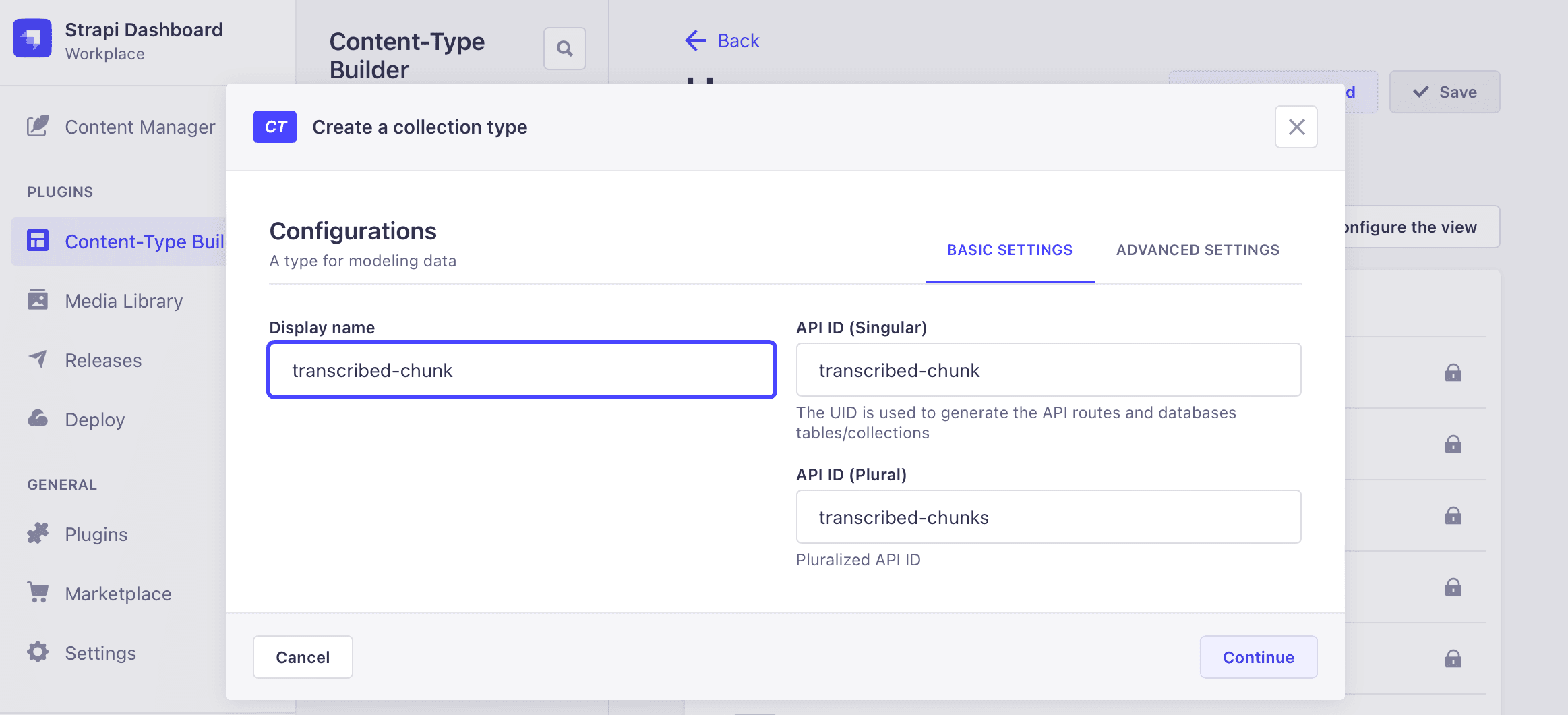Click the Marketplace cart icon
Viewport: 1568px width, 715px height.
38,592
